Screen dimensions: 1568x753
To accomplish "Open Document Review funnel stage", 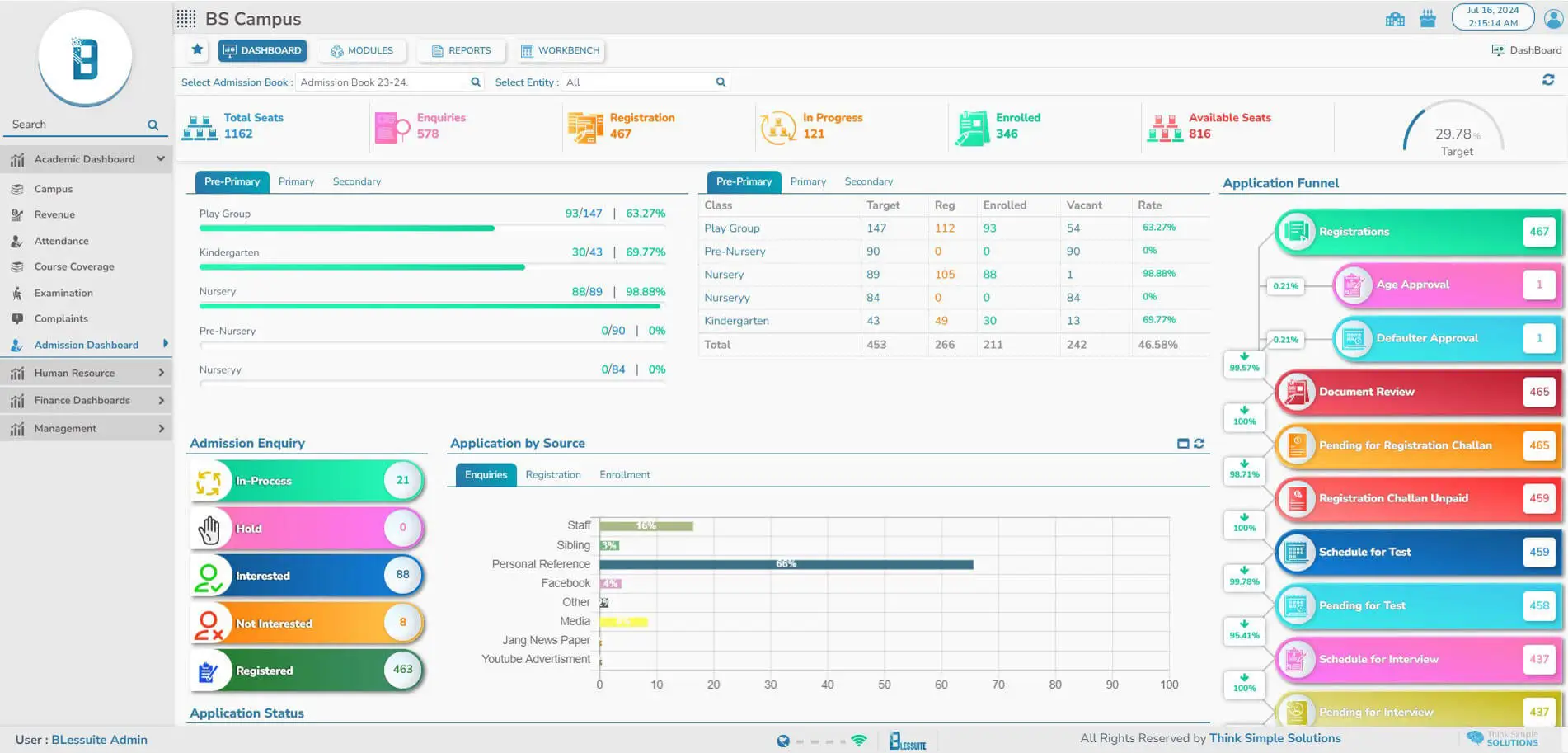I will point(1416,393).
